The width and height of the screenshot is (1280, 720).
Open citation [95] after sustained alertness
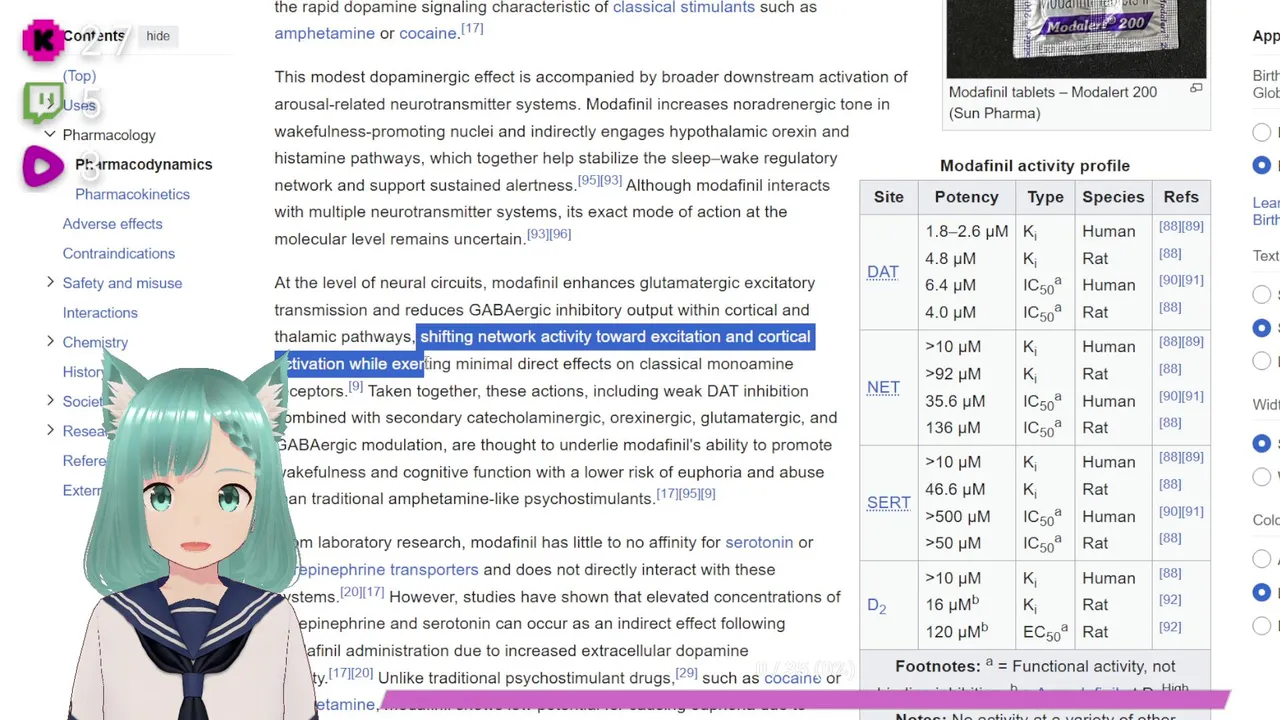[x=588, y=180]
